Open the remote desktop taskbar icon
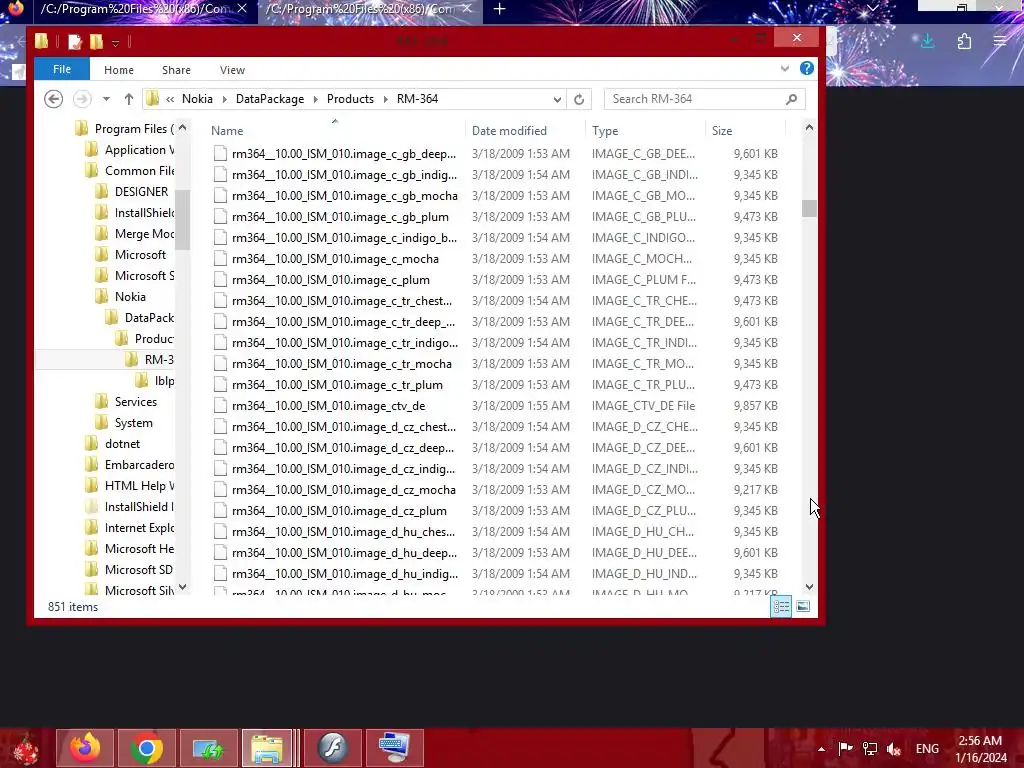The height and width of the screenshot is (768, 1024). tap(394, 748)
